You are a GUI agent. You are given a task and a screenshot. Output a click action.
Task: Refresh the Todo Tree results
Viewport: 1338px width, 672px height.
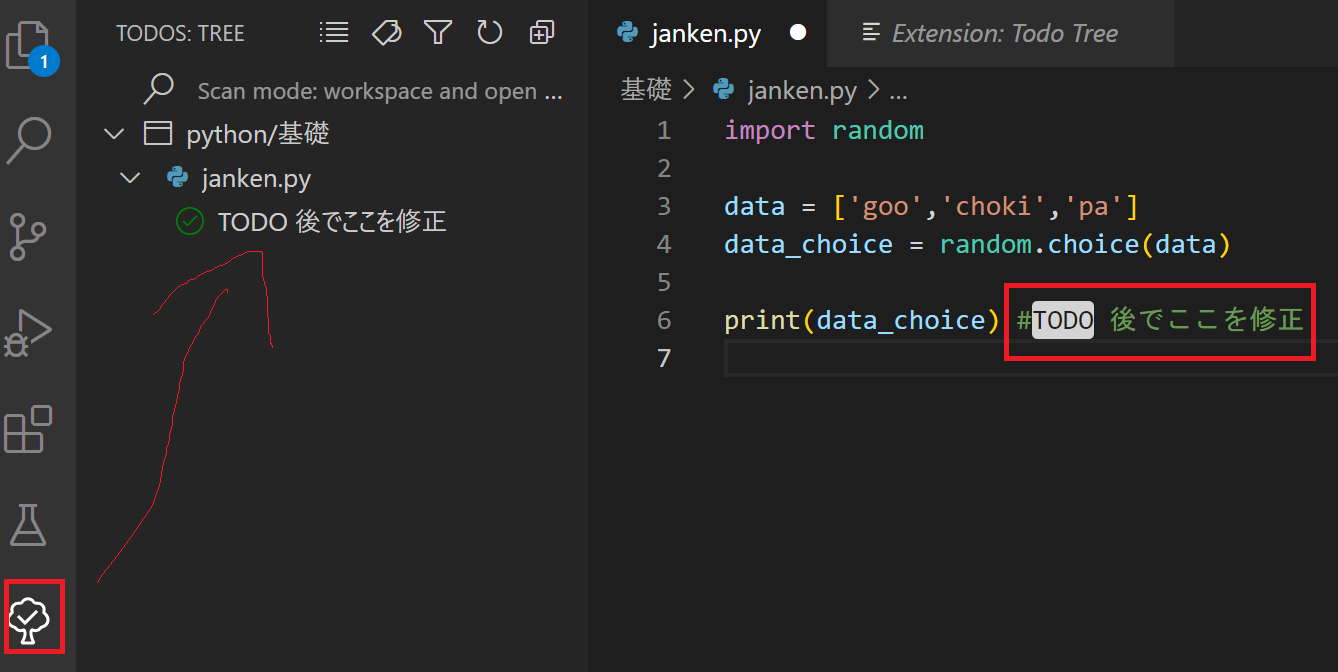(x=489, y=31)
